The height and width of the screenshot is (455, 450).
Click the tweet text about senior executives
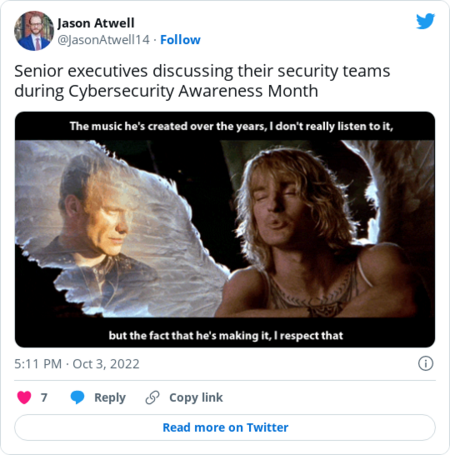(x=202, y=81)
